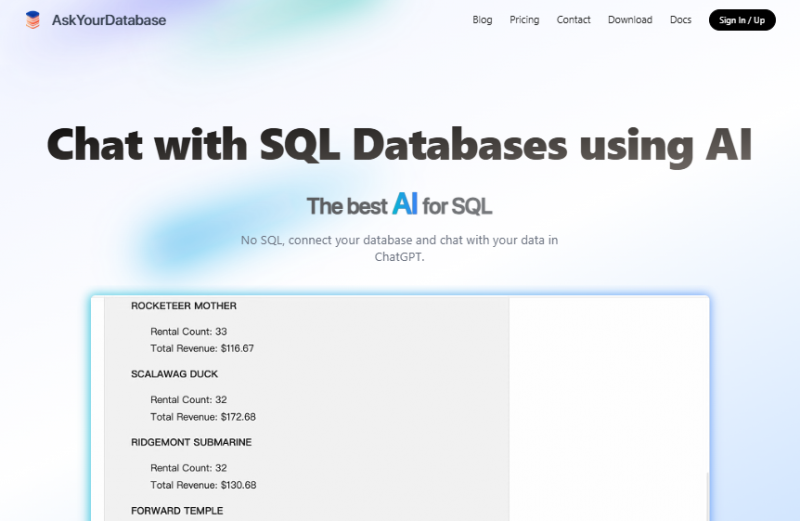Go to the Pricing page
The width and height of the screenshot is (800, 521).
[524, 20]
